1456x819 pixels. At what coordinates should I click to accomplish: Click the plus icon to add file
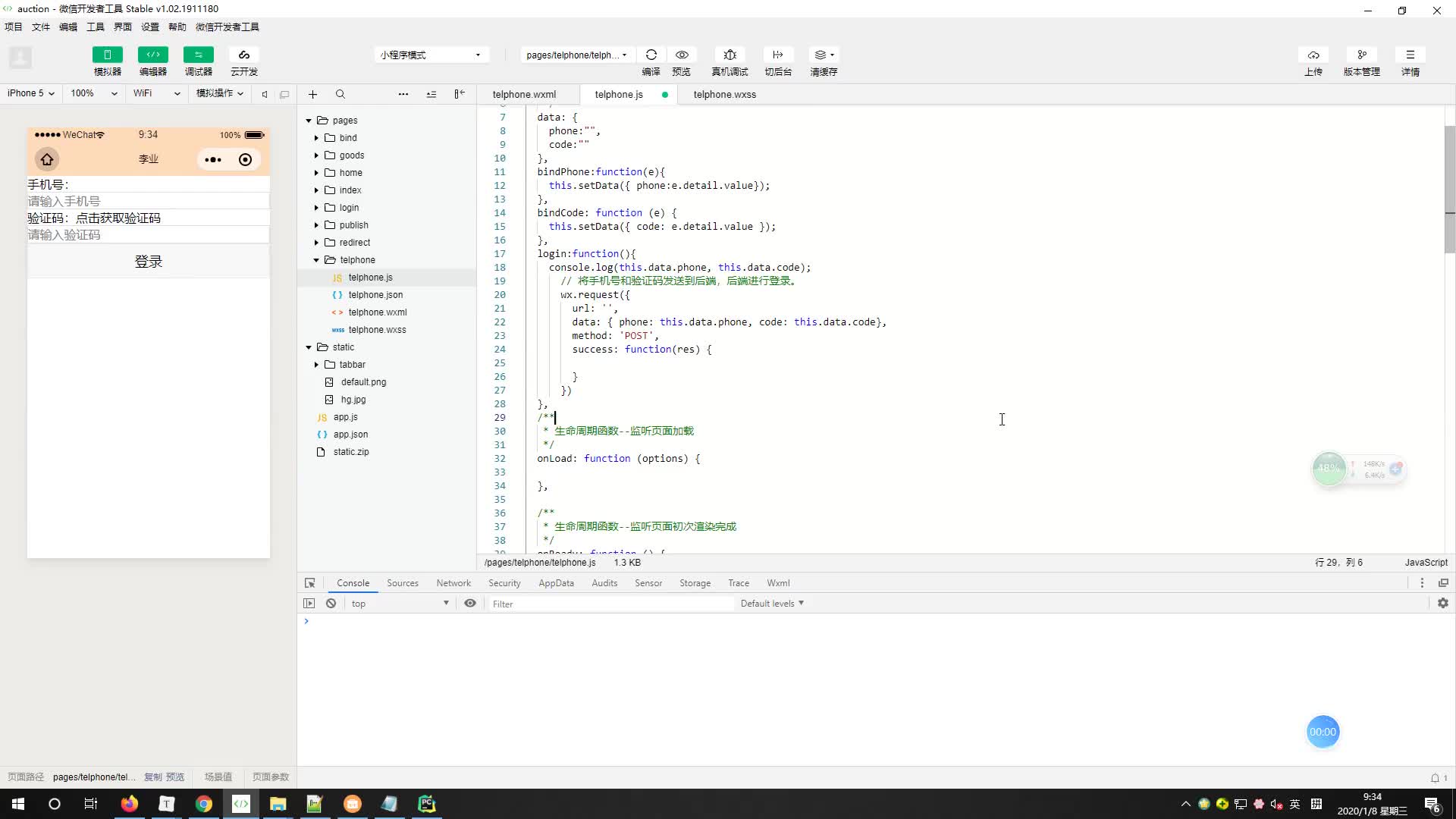pyautogui.click(x=312, y=94)
